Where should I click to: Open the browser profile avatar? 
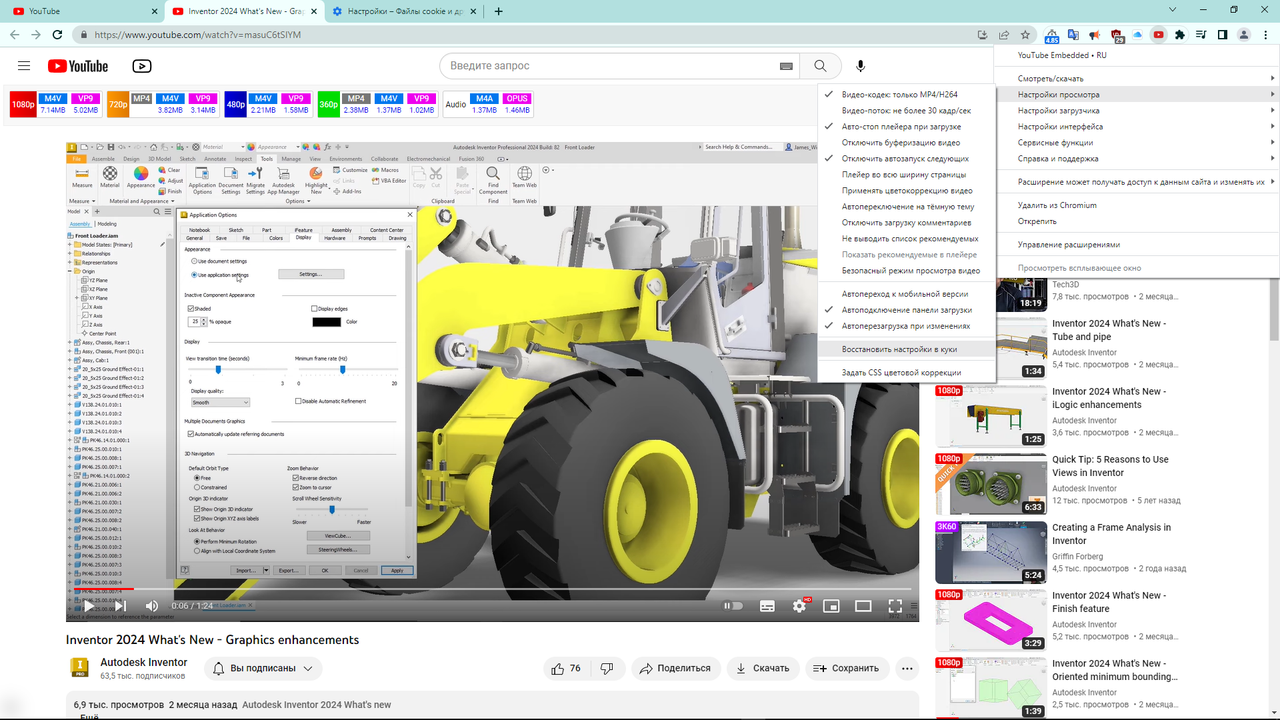[x=1243, y=35]
